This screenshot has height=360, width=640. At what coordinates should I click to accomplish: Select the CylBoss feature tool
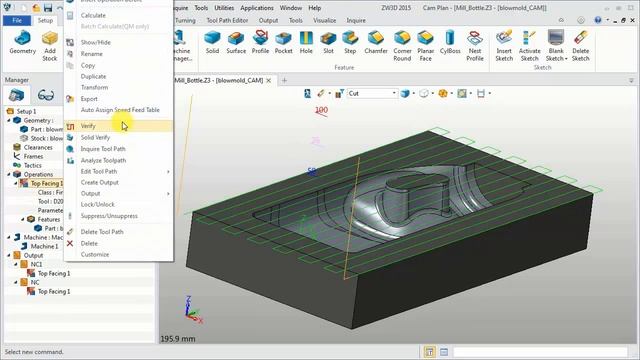[x=450, y=43]
